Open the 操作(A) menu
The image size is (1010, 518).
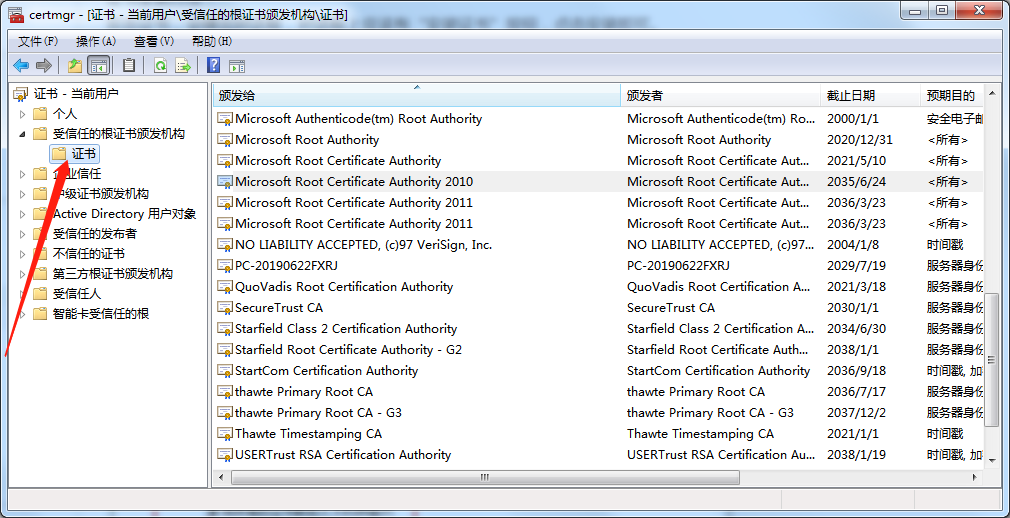(x=96, y=41)
